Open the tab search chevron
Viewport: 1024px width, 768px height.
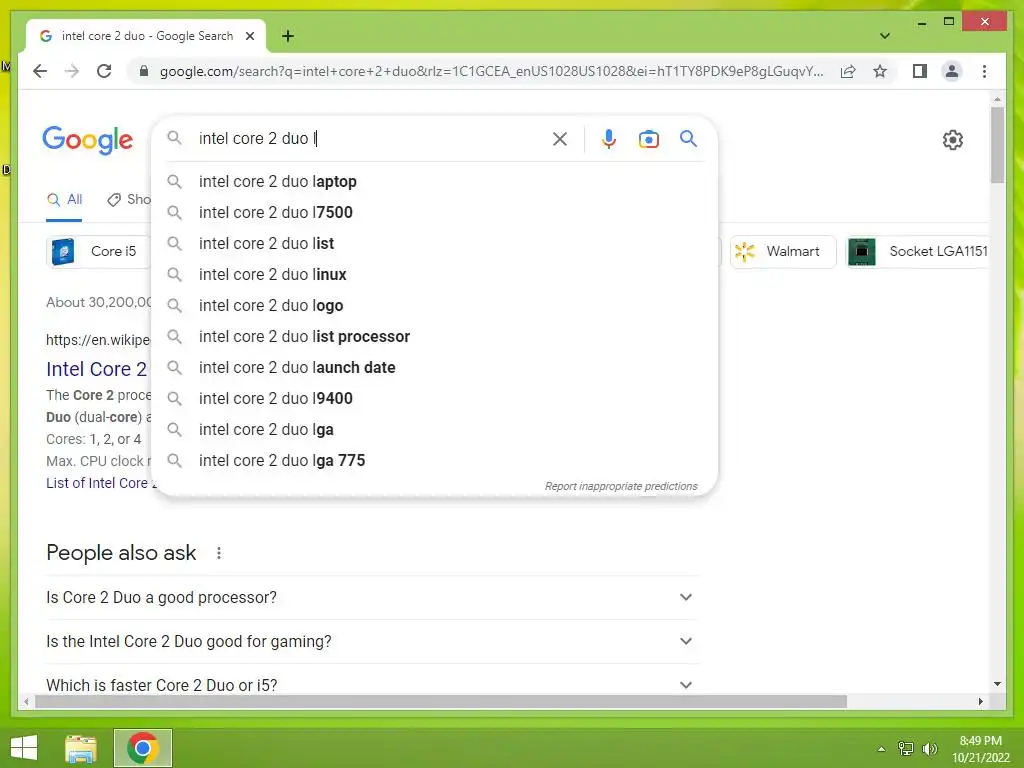(884, 36)
